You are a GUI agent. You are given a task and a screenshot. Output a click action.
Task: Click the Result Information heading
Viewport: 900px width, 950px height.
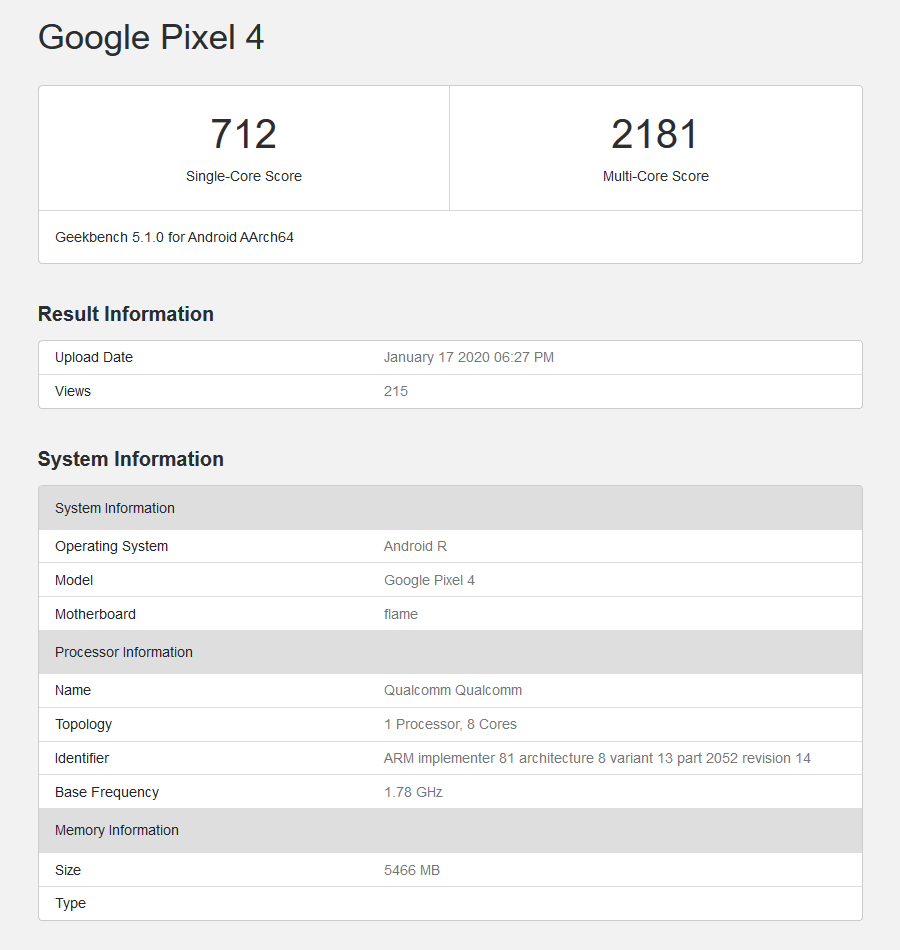click(125, 314)
